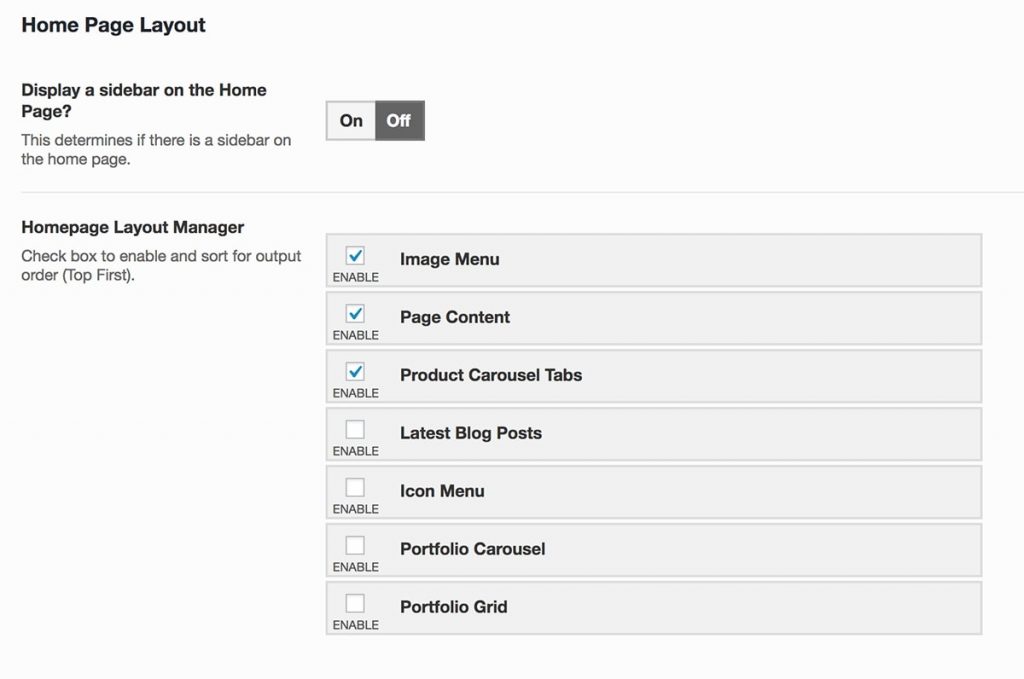The width and height of the screenshot is (1024, 679).
Task: Enable the Portfolio Carousel checkbox
Action: (355, 545)
